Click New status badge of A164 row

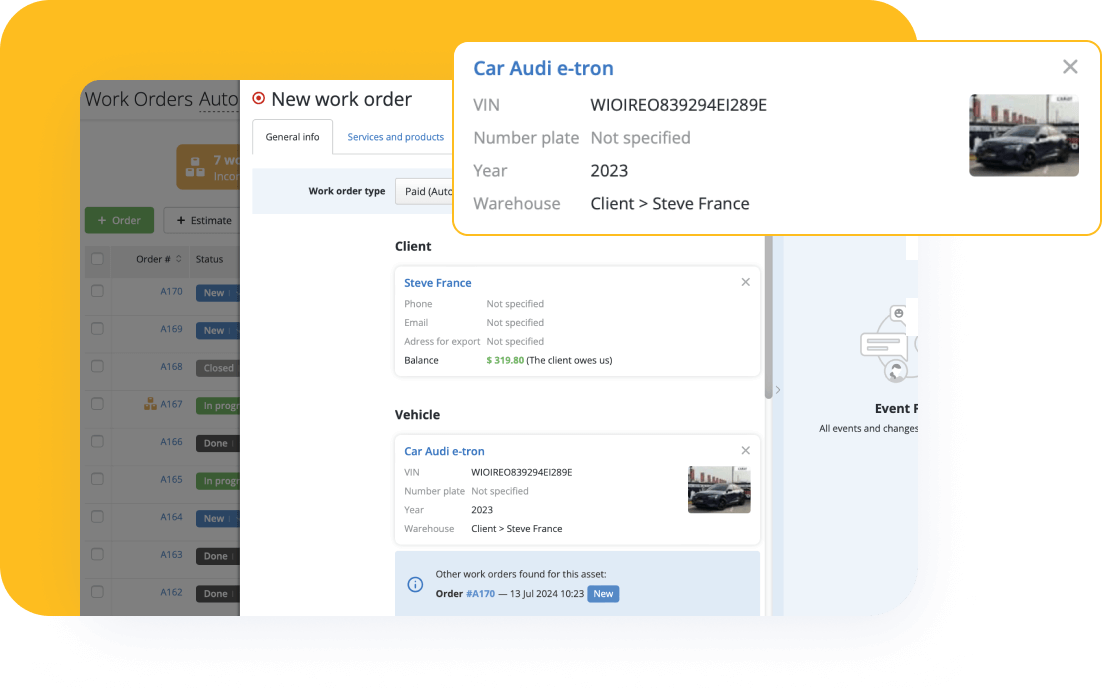coord(218,519)
